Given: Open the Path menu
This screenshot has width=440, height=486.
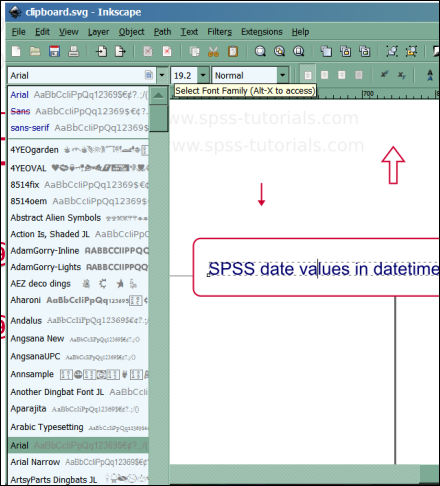Looking at the screenshot, I should 162,32.
